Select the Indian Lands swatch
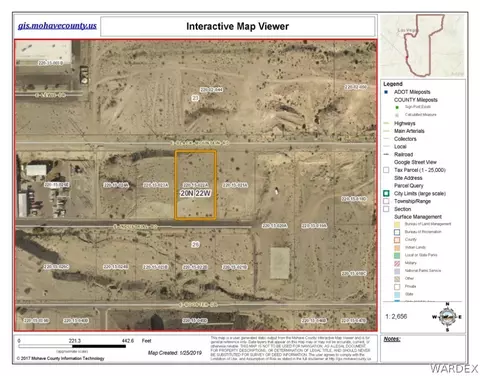This screenshot has width=480, height=376. click(397, 248)
